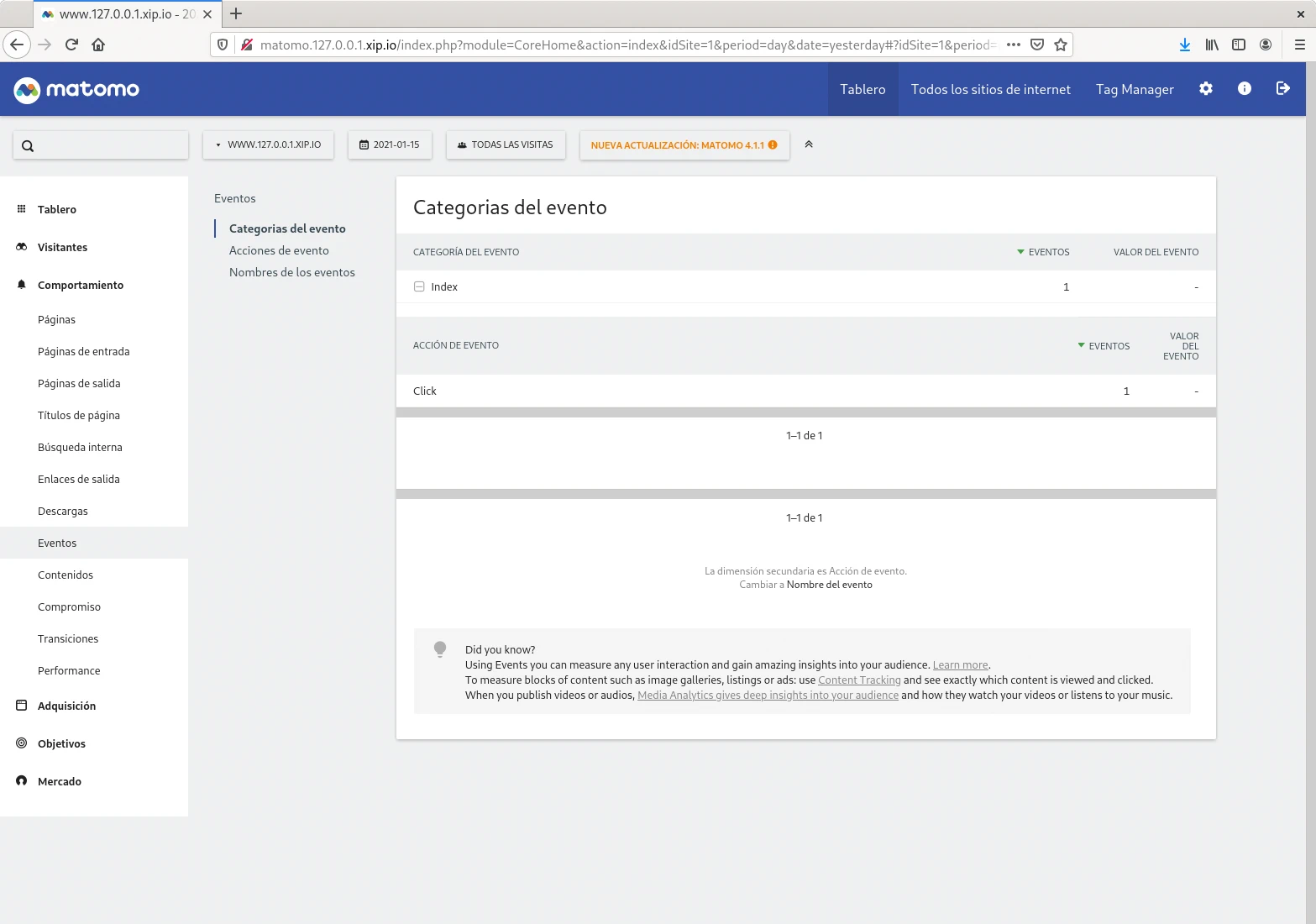
Task: Click Nueva actualización Matomo 4.1.1 button
Action: (684, 144)
